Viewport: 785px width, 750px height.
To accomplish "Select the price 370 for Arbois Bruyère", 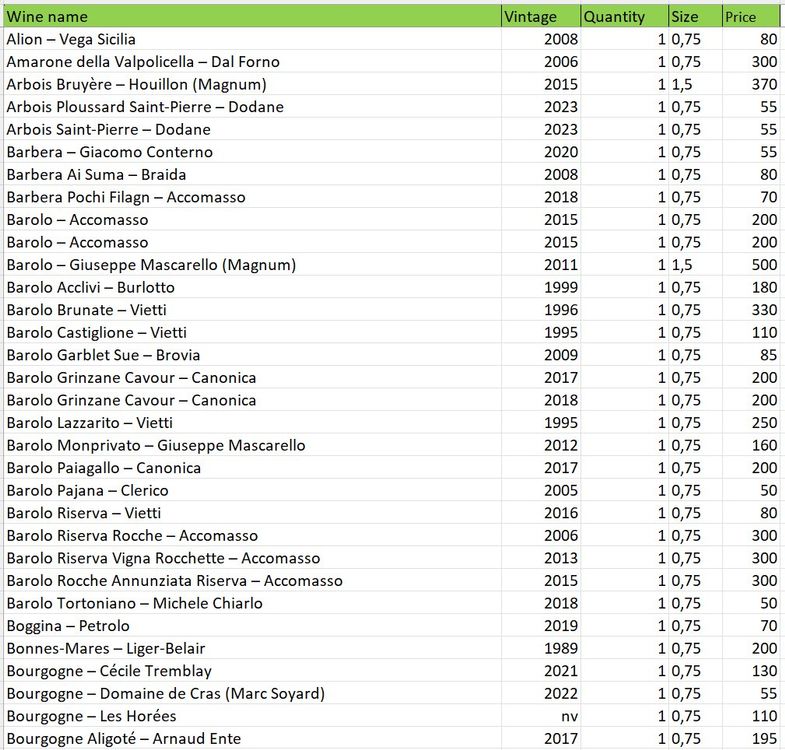I will tap(763, 85).
